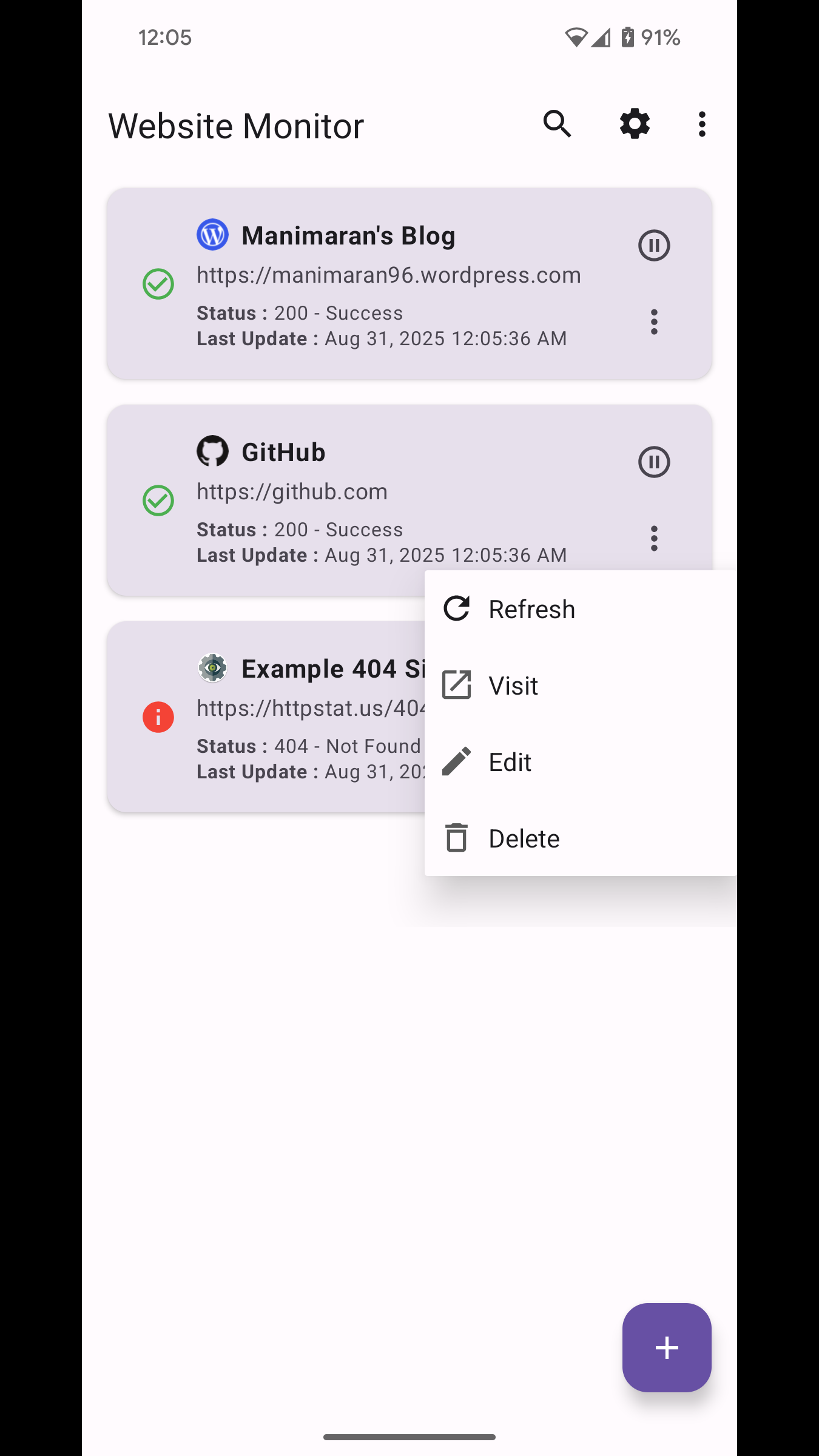Image resolution: width=819 pixels, height=1456 pixels.
Task: Pause monitoring for Manimaran's Blog
Action: [x=654, y=246]
